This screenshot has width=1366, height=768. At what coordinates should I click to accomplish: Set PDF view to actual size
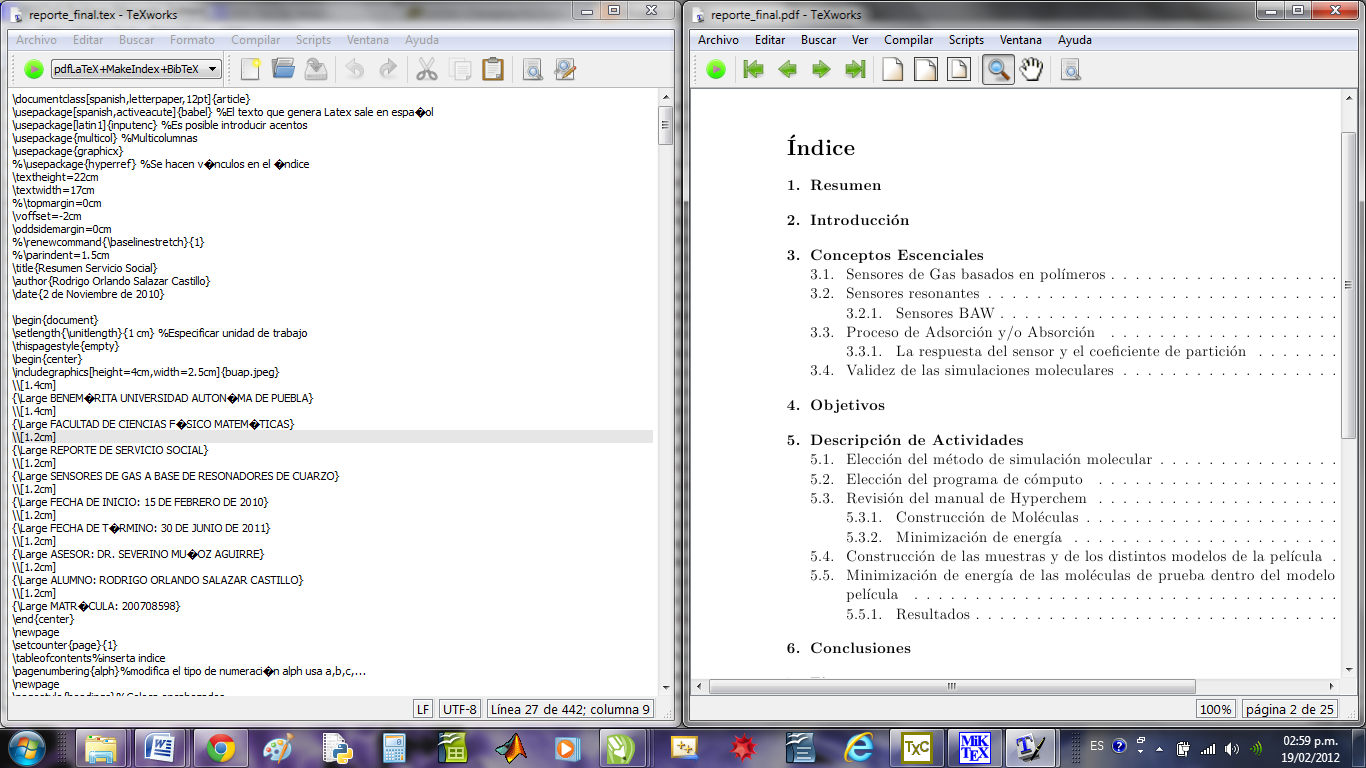[x=892, y=69]
